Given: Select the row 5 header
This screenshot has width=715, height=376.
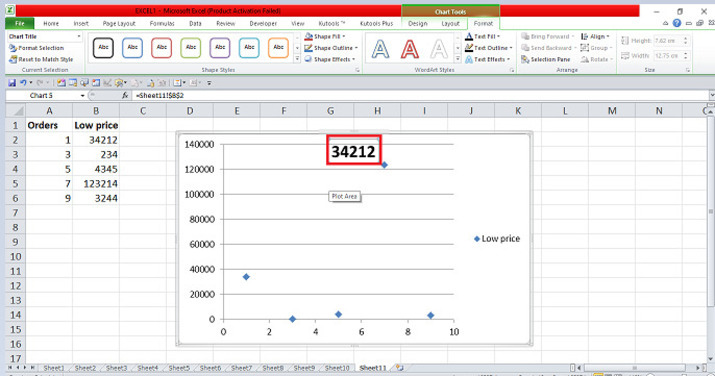Looking at the screenshot, I should 16,184.
